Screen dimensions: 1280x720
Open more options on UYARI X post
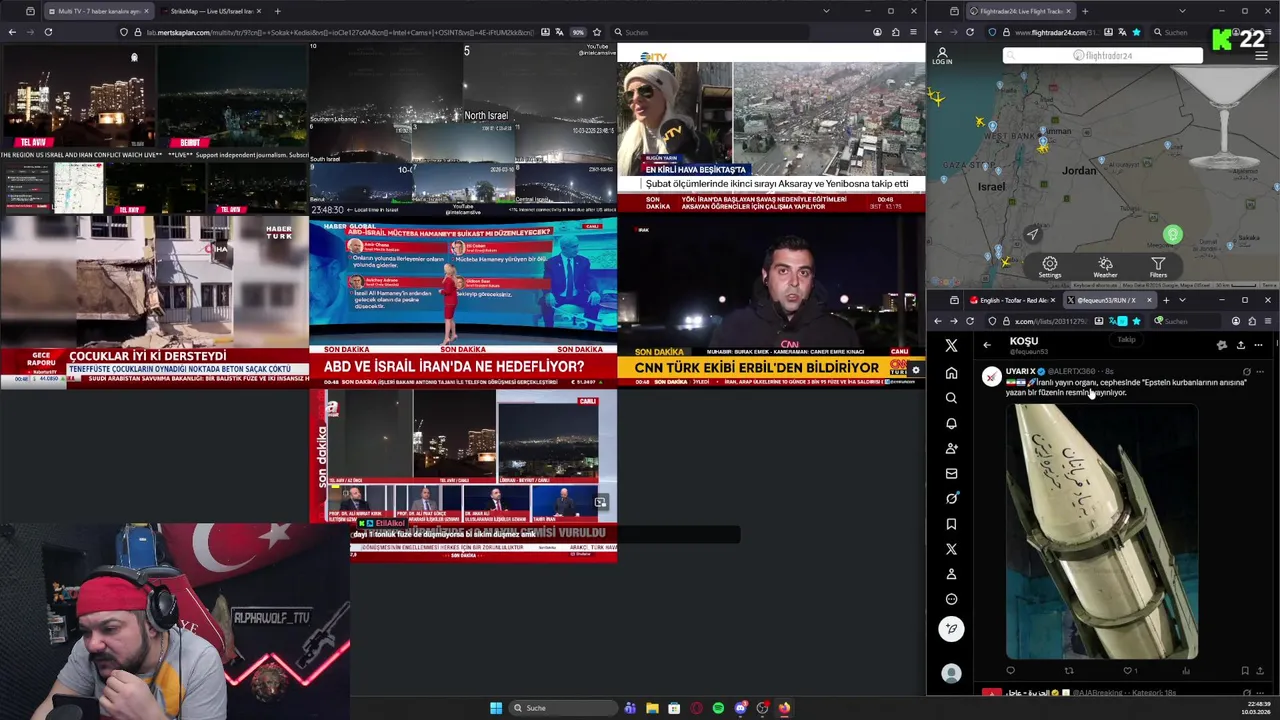(1260, 371)
